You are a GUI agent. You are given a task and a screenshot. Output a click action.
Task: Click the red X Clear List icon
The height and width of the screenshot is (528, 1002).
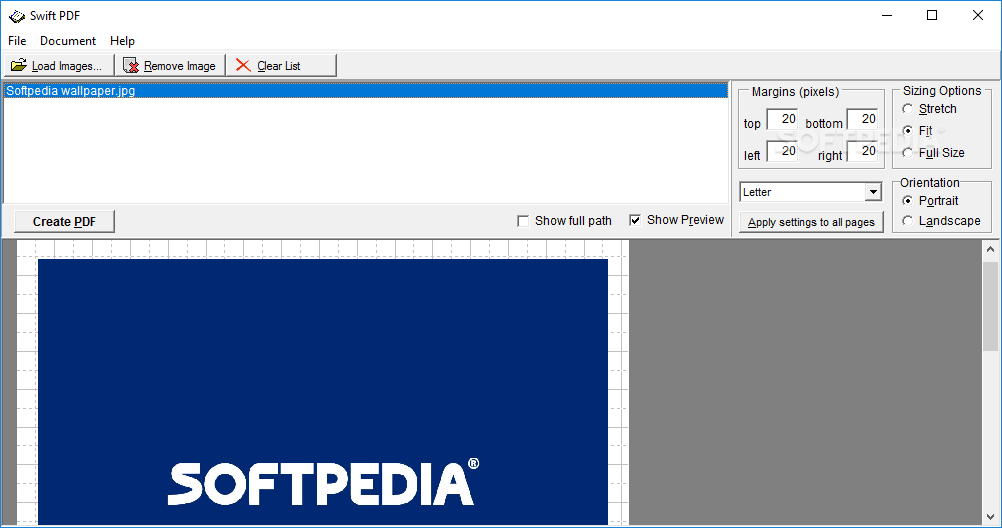click(243, 65)
